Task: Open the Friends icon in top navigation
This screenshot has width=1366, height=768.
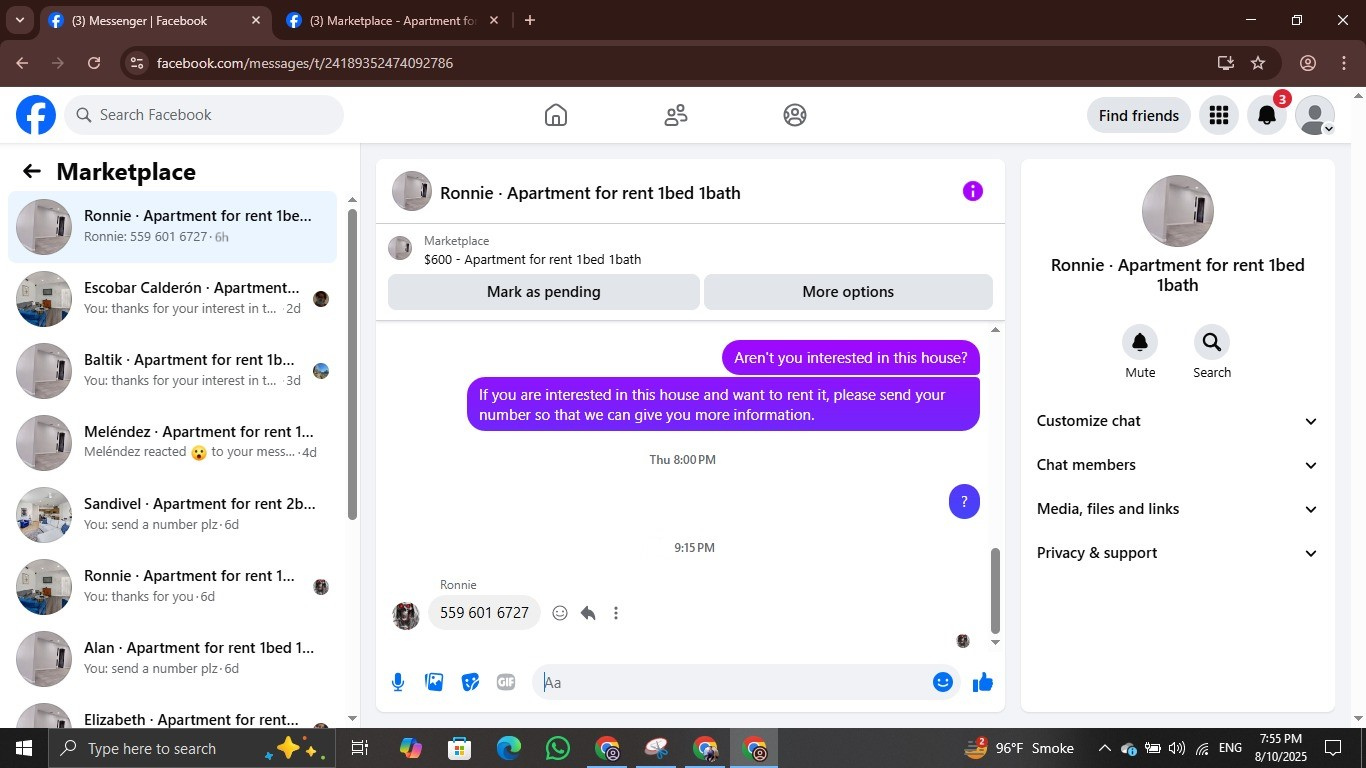Action: pos(676,115)
